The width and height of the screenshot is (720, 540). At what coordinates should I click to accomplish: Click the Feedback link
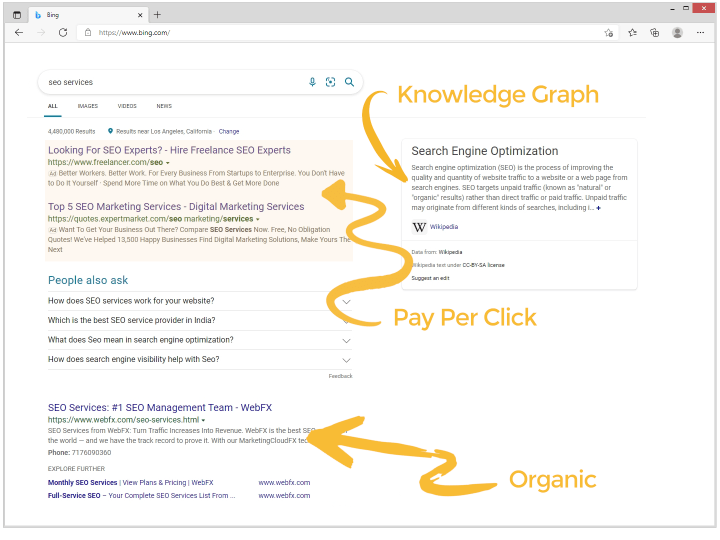[340, 376]
